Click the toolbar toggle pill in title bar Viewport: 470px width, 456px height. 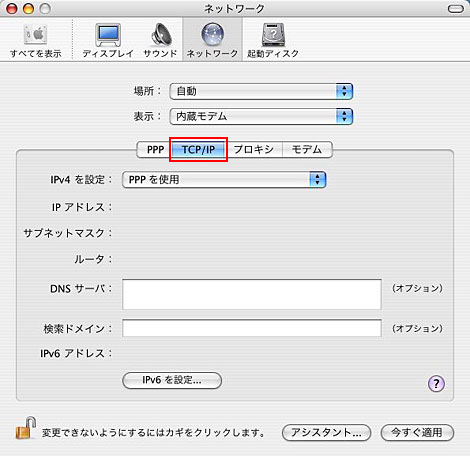[455, 9]
